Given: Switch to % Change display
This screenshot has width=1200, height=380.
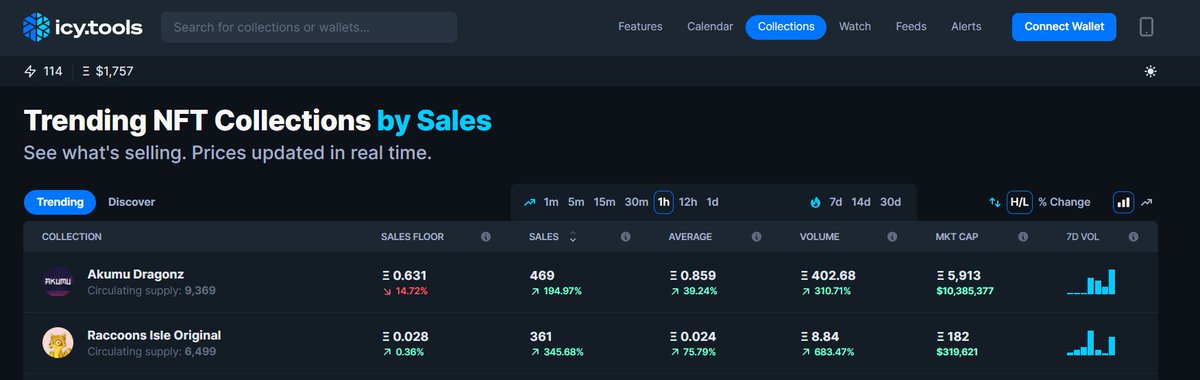Looking at the screenshot, I should point(1064,202).
